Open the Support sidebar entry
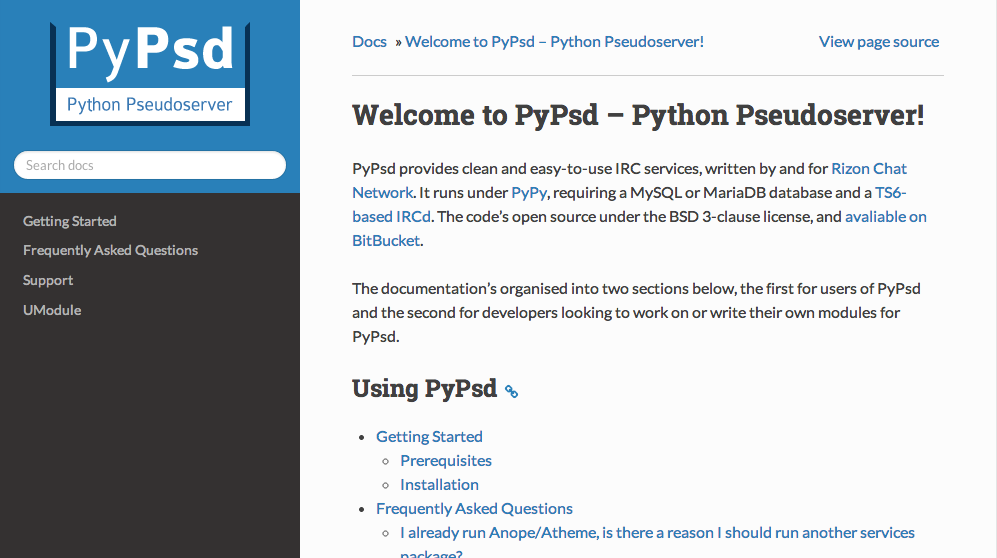Image resolution: width=997 pixels, height=558 pixels. (48, 280)
